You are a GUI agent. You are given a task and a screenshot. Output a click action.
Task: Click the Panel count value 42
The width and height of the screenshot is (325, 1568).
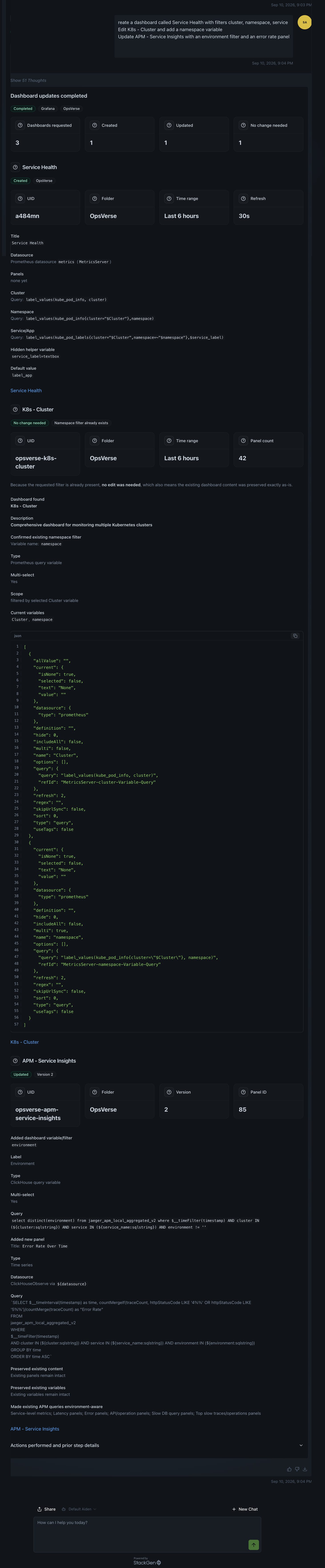242,458
